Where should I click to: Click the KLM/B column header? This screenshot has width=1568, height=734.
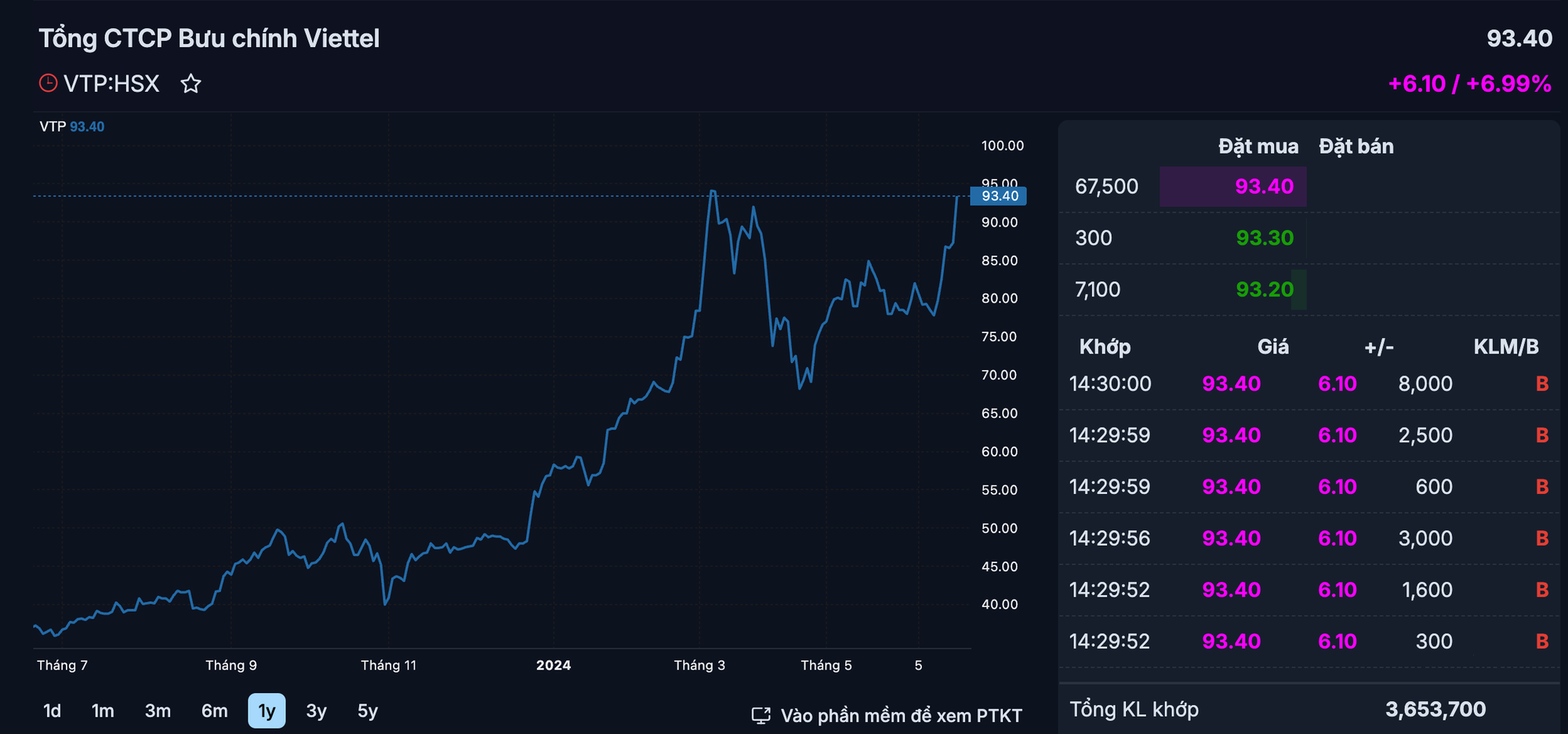click(x=1506, y=347)
